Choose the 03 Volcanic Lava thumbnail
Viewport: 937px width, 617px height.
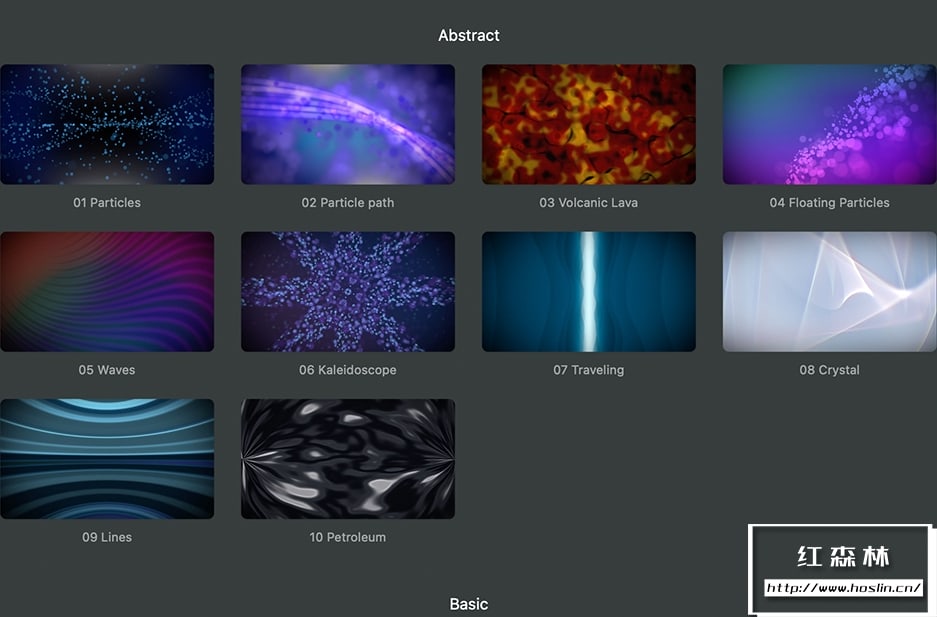(x=589, y=124)
